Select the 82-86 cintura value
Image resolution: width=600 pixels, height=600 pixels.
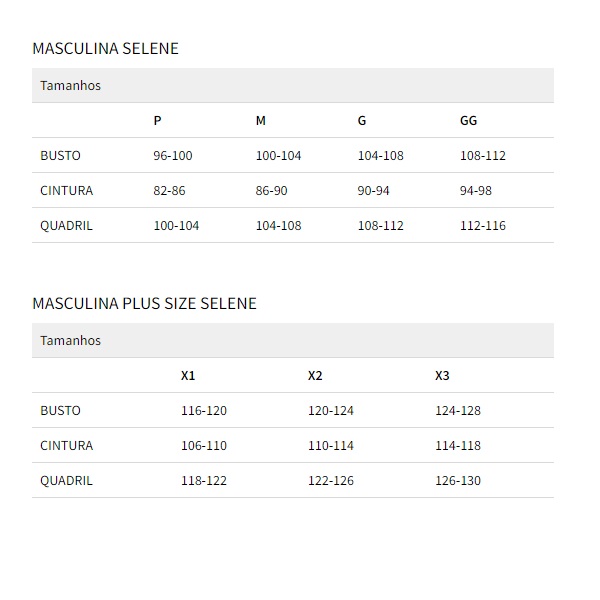pyautogui.click(x=169, y=191)
